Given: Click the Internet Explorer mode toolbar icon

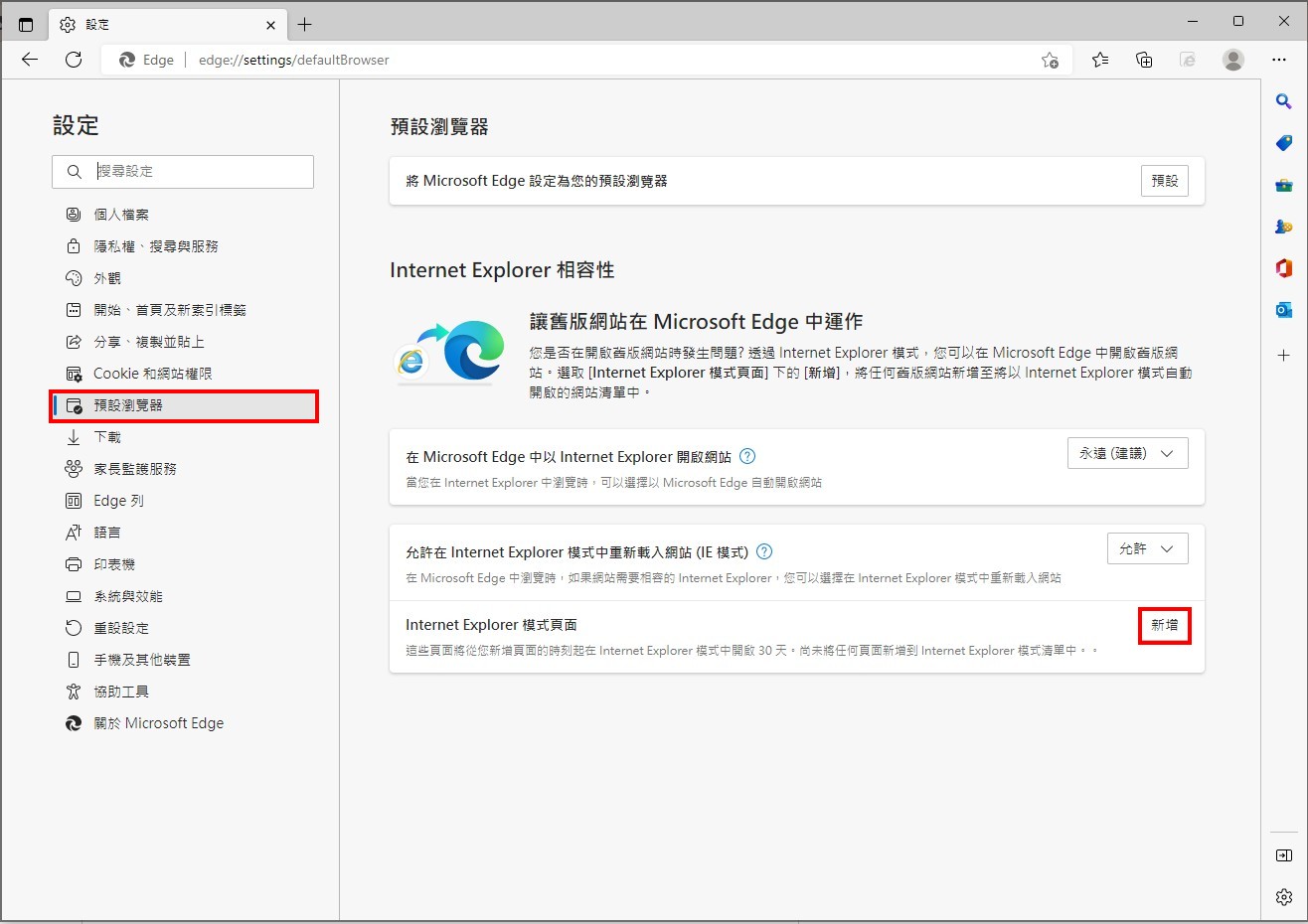Looking at the screenshot, I should pos(1188,60).
